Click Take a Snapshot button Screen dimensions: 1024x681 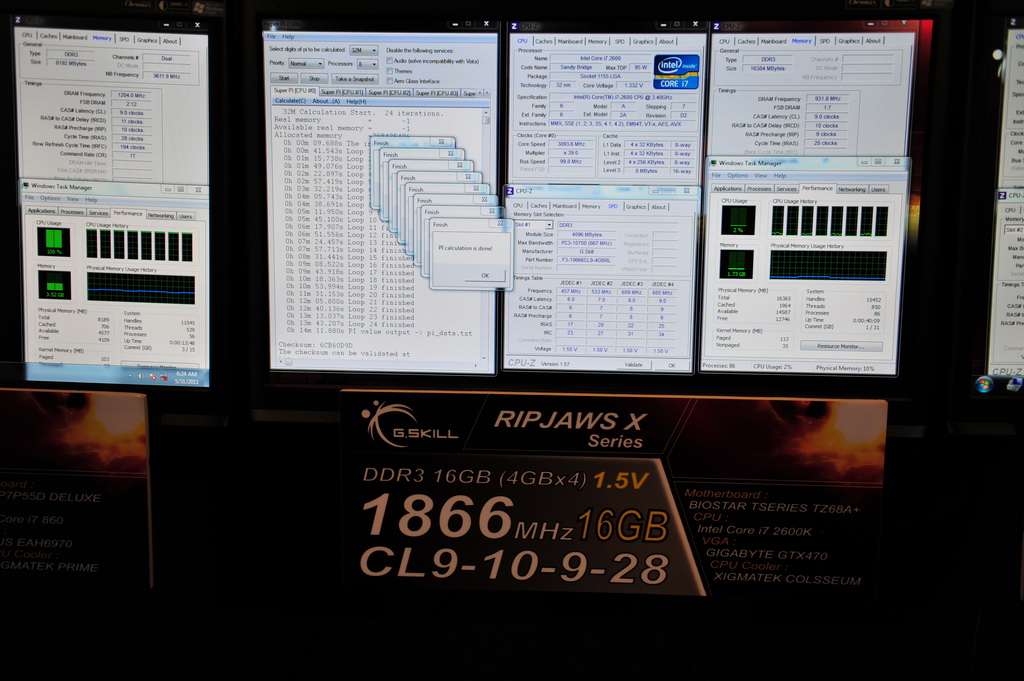[x=354, y=79]
